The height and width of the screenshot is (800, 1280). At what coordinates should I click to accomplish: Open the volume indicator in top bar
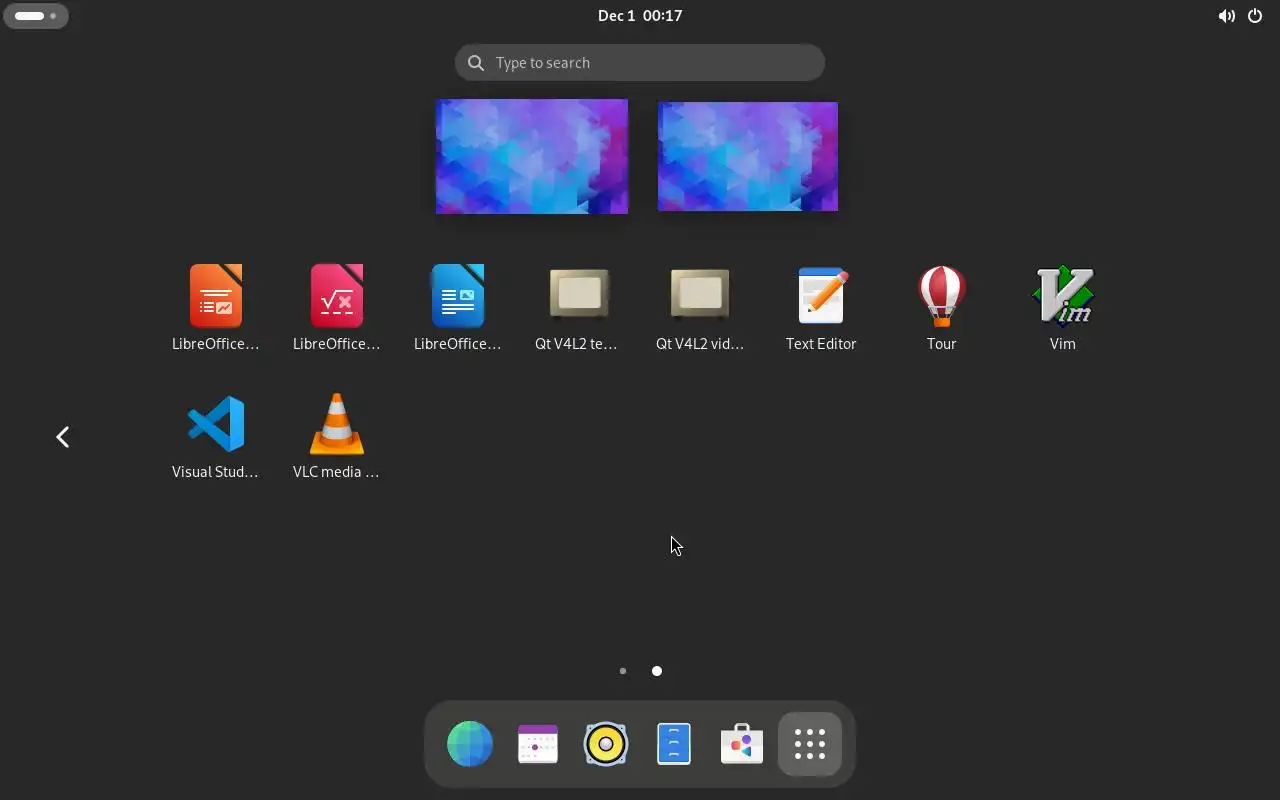[x=1226, y=16]
